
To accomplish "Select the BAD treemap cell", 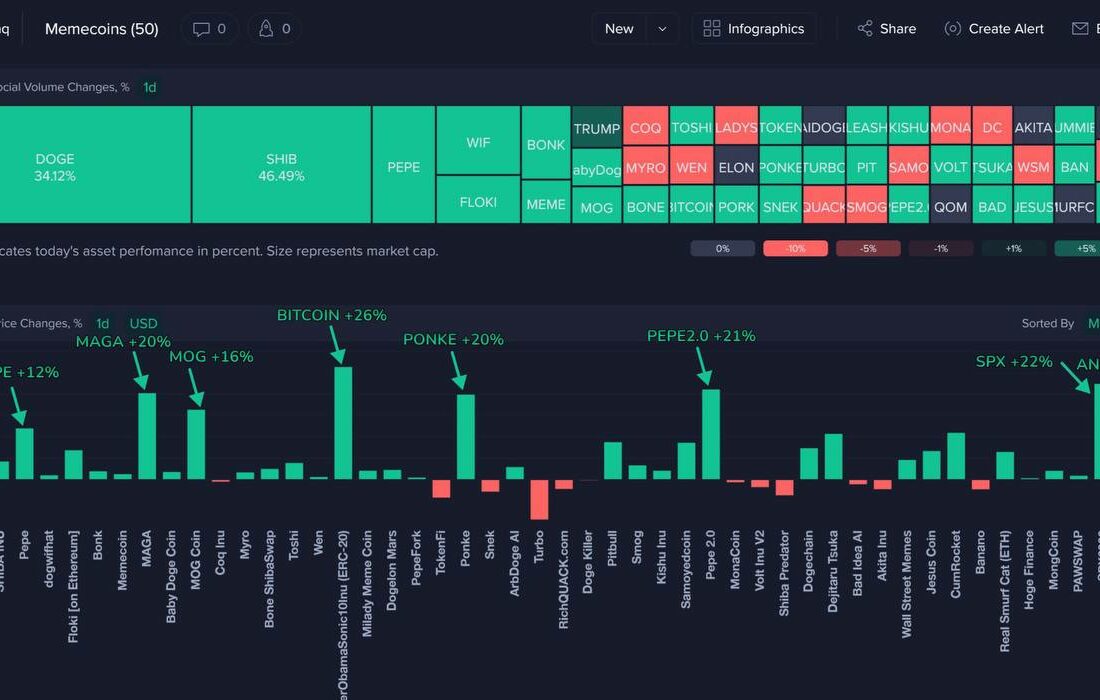I will click(992, 205).
